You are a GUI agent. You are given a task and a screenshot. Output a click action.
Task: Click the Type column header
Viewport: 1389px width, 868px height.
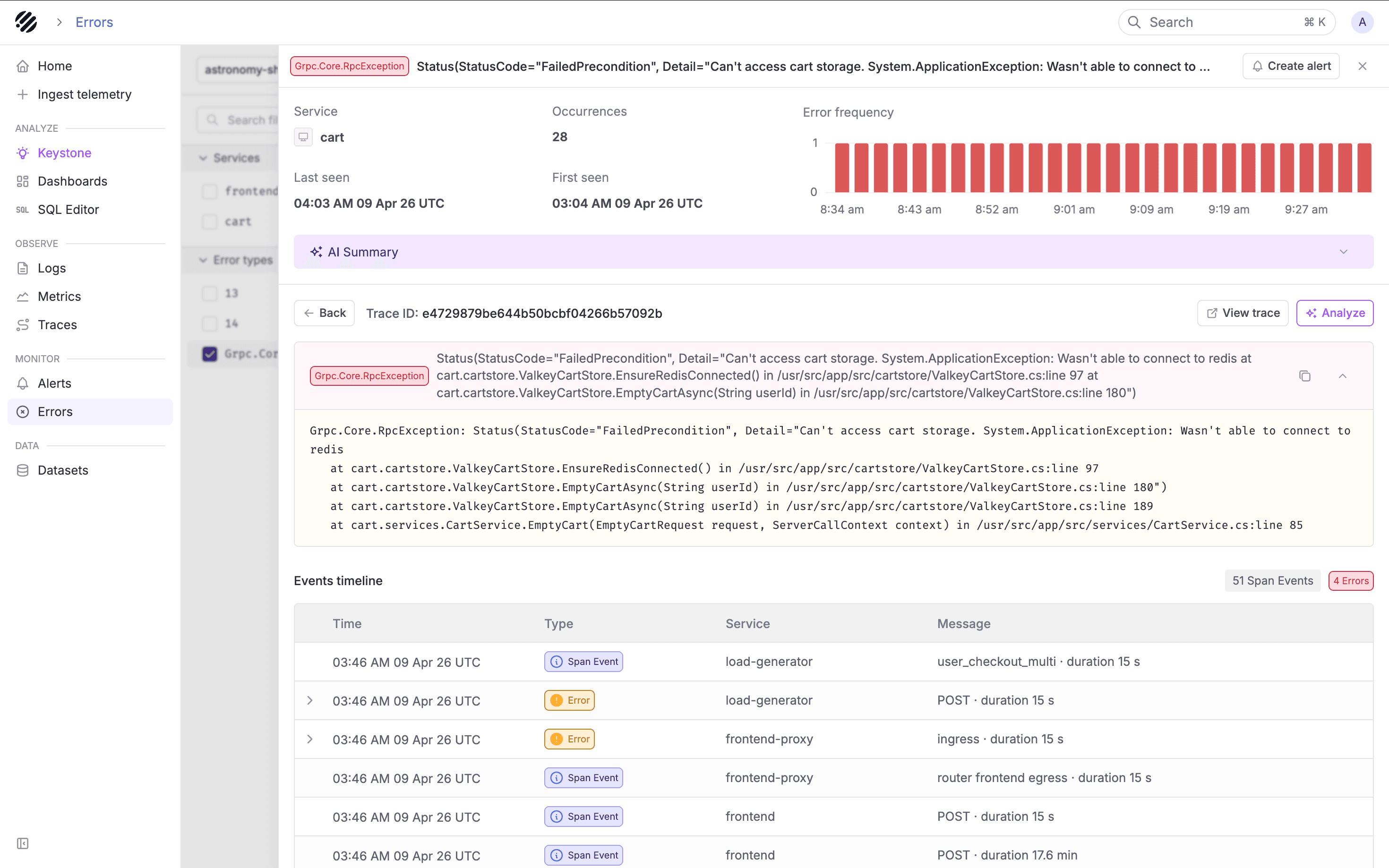[558, 623]
